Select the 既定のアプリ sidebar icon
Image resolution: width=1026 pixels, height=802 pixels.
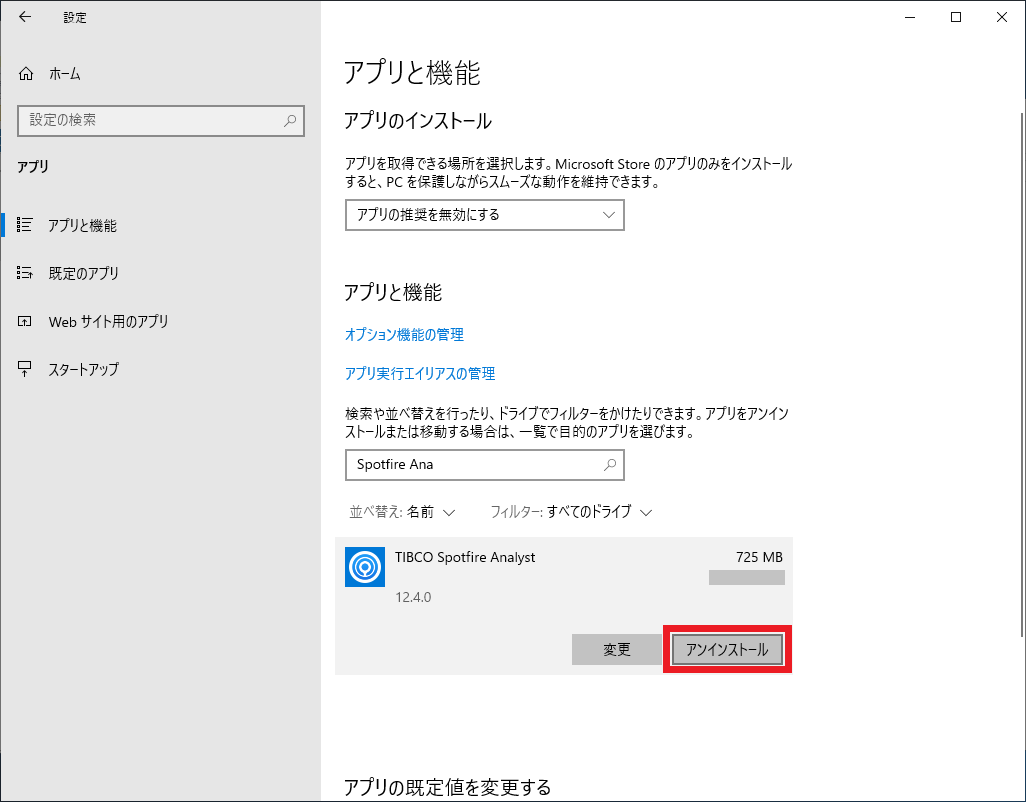click(x=25, y=273)
